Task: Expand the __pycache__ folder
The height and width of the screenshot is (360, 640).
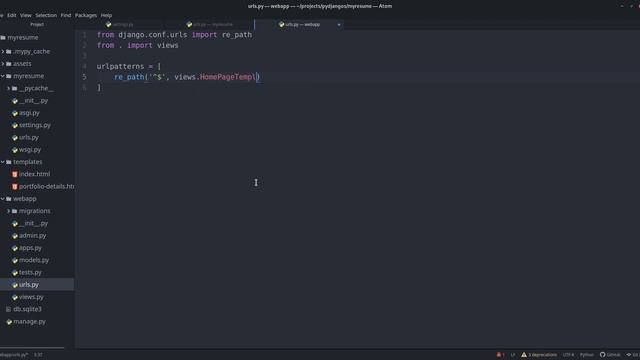Action: point(9,88)
